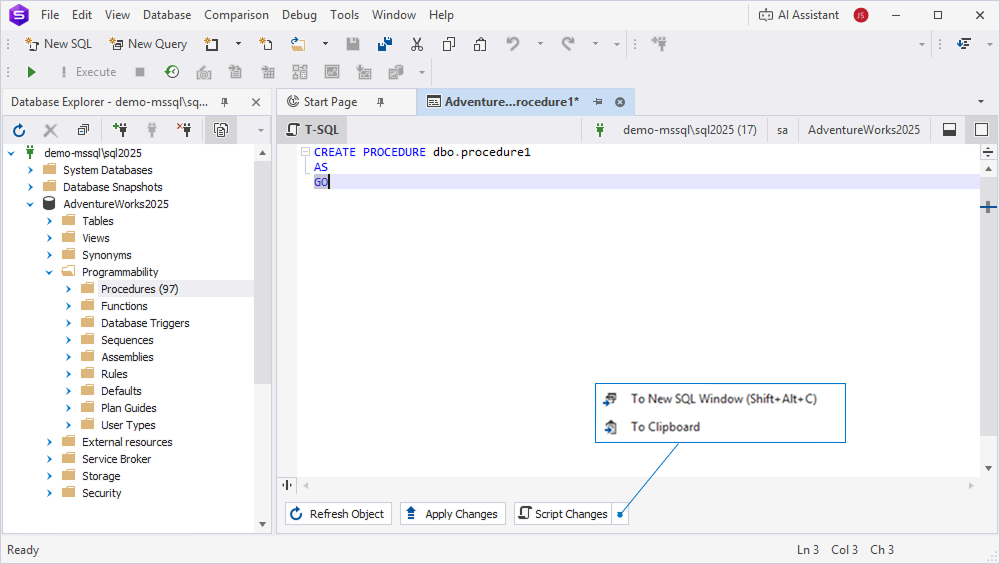
Task: Collapse the Programmability folder
Action: tap(50, 272)
